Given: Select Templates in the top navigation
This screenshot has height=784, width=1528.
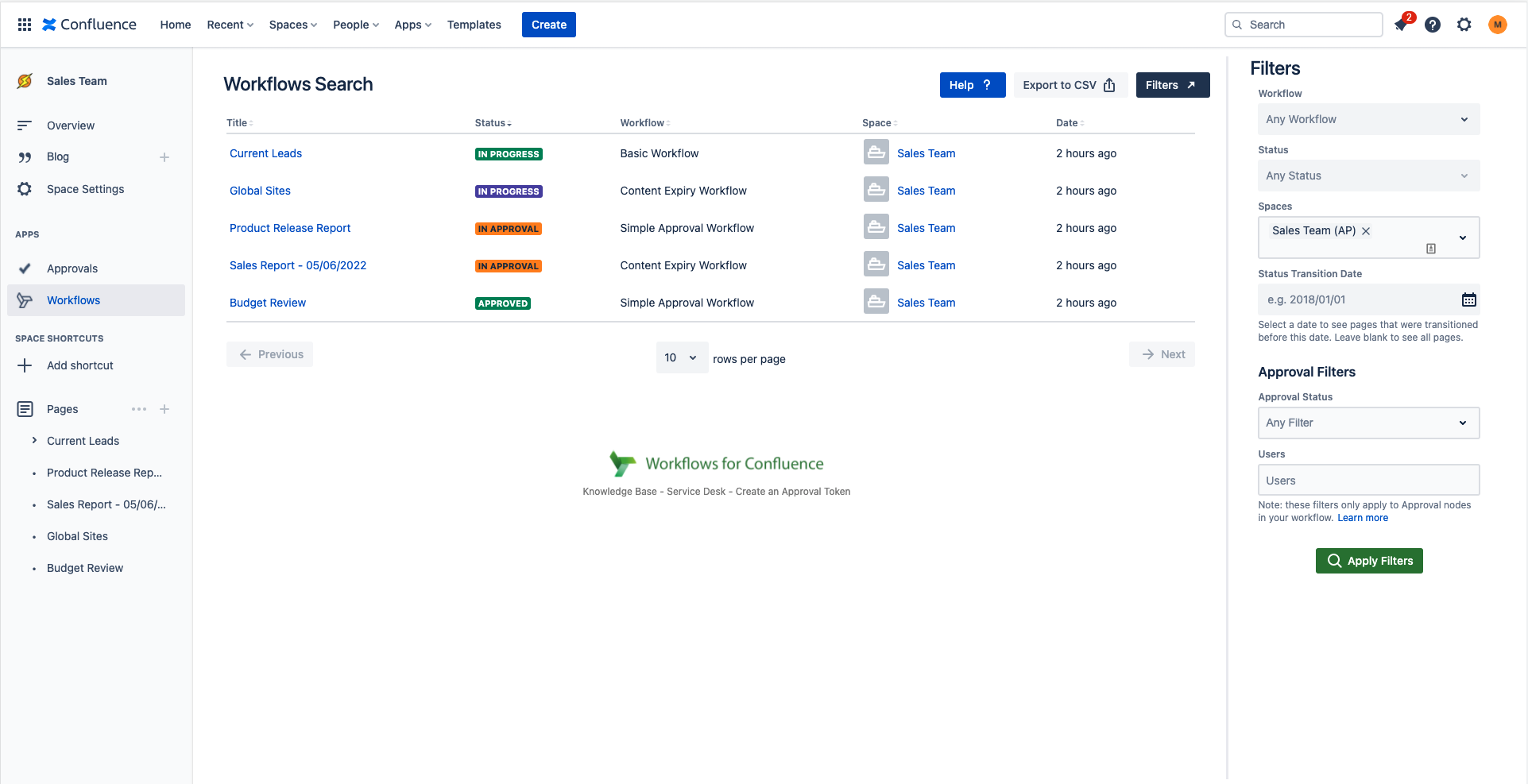Looking at the screenshot, I should 474,25.
